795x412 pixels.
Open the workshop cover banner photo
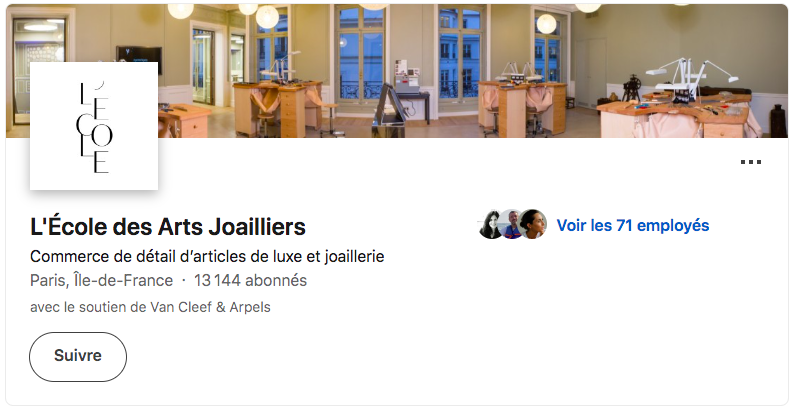pos(397,71)
